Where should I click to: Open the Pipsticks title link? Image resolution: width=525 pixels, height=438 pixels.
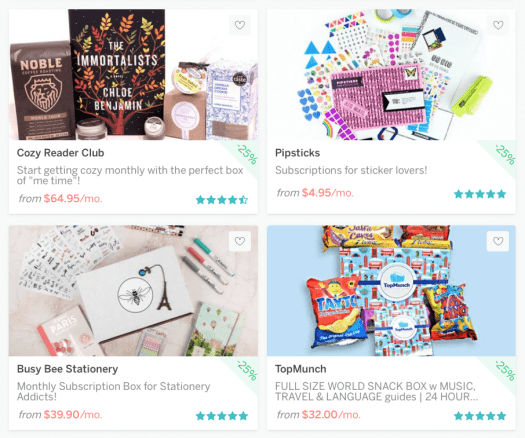pos(297,153)
